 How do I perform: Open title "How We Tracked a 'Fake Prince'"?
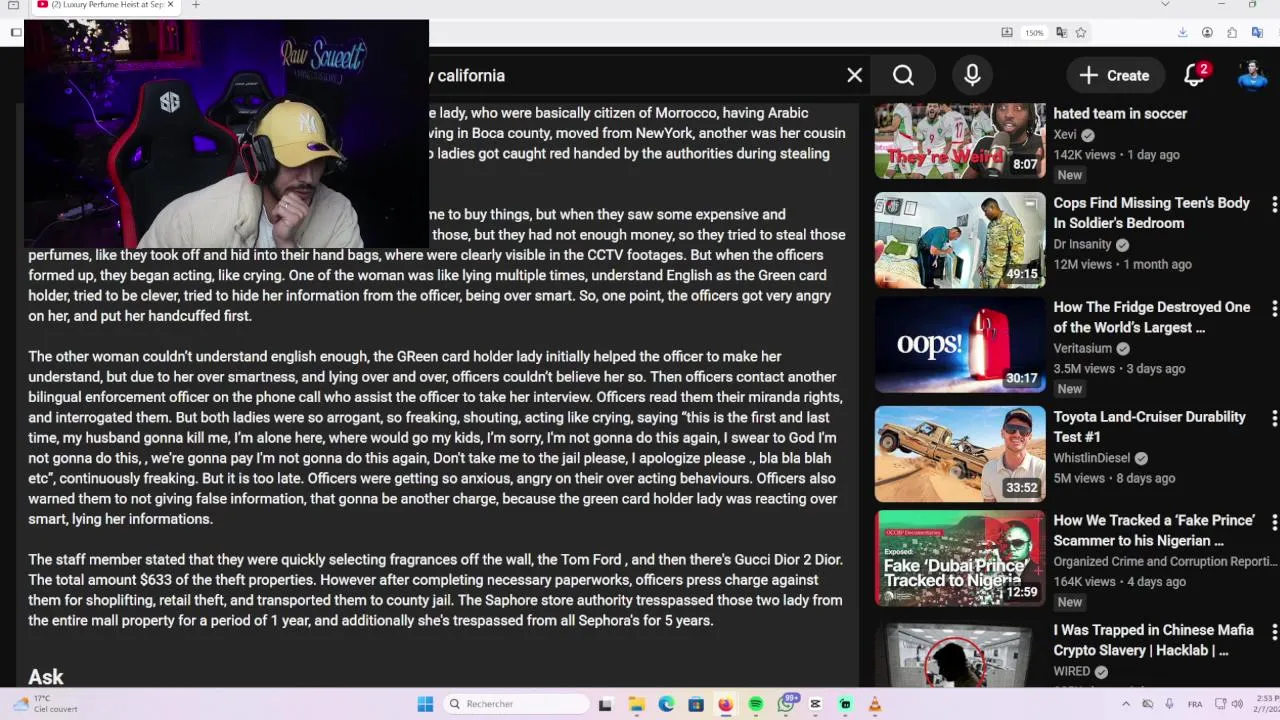tap(1153, 530)
